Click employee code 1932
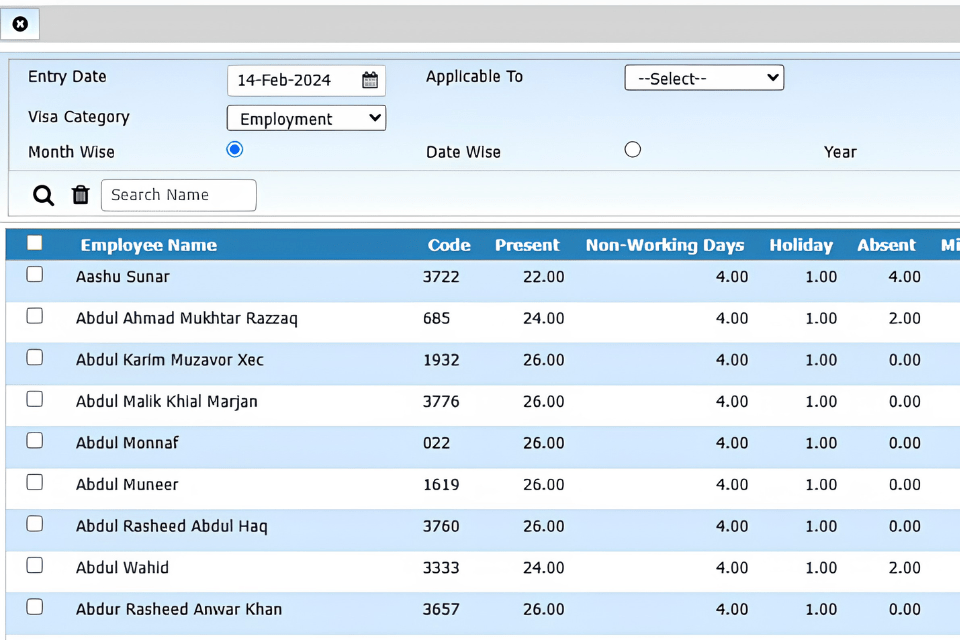 point(441,360)
